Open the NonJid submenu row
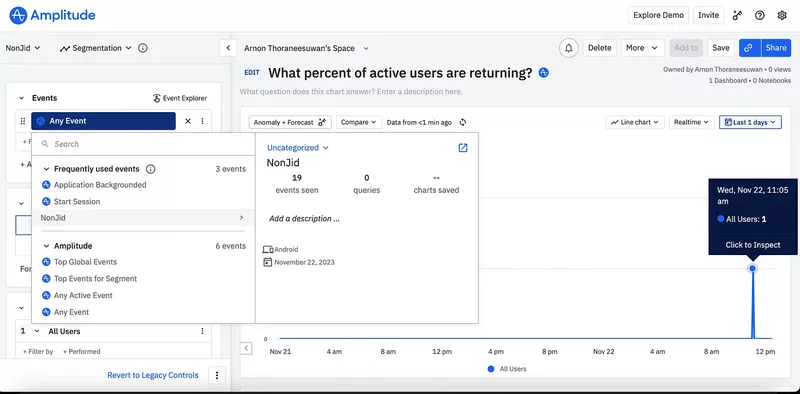Viewport: 800px width, 394px height. click(x=143, y=218)
